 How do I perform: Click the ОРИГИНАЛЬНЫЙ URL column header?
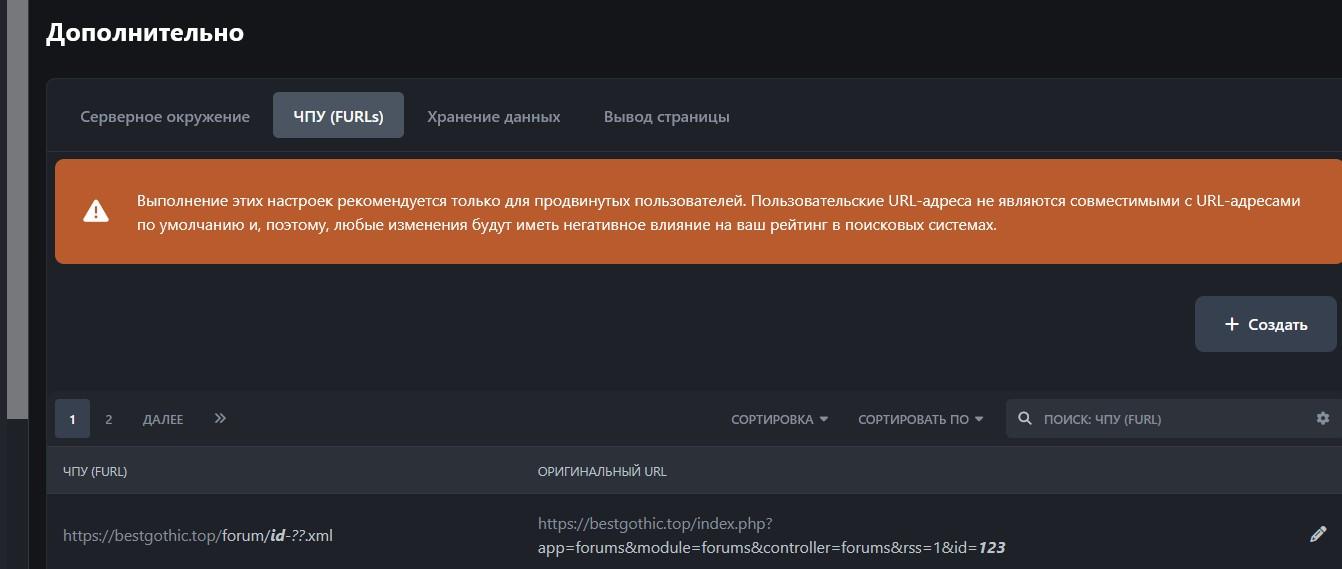[602, 471]
